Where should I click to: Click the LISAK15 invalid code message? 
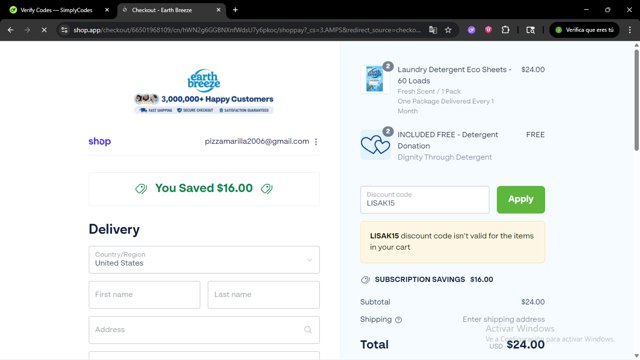(452, 242)
